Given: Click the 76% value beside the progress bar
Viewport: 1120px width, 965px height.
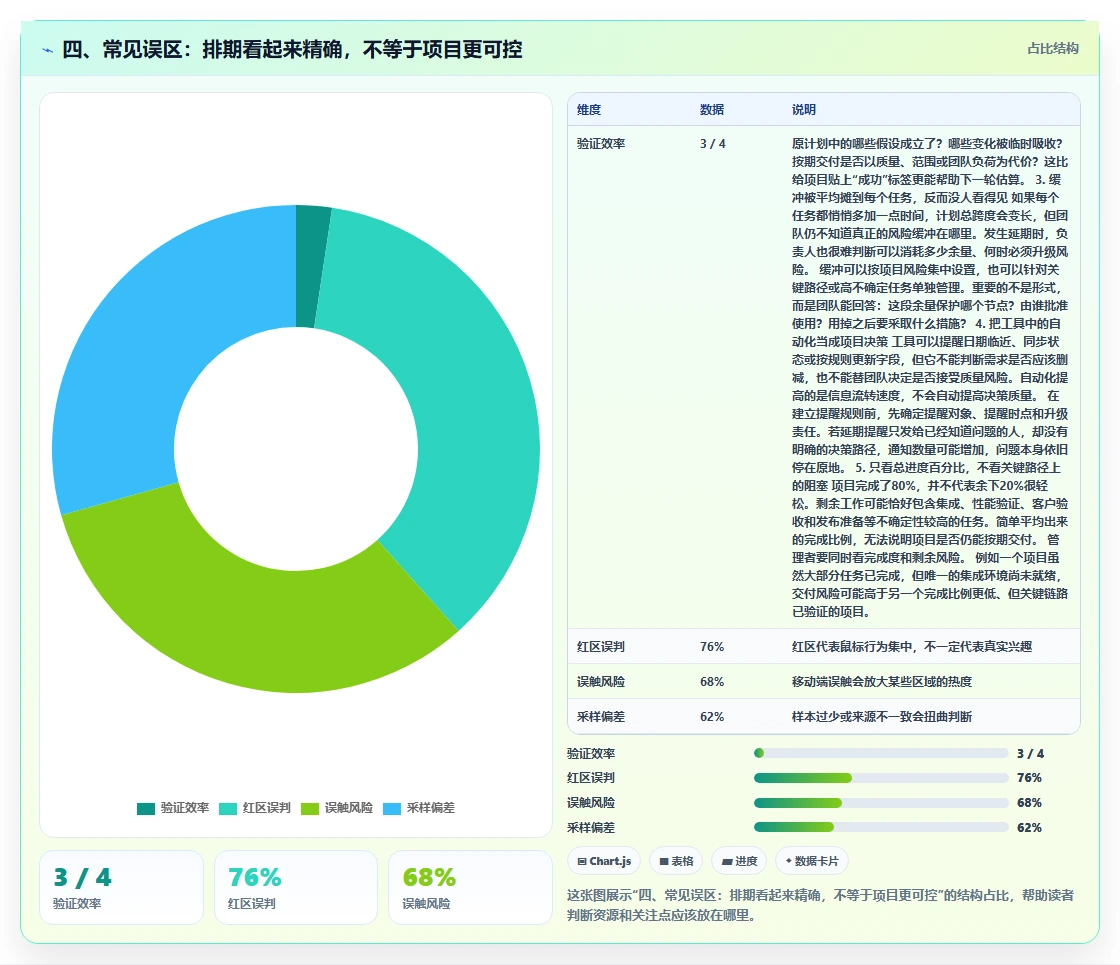Looking at the screenshot, I should click(1029, 778).
